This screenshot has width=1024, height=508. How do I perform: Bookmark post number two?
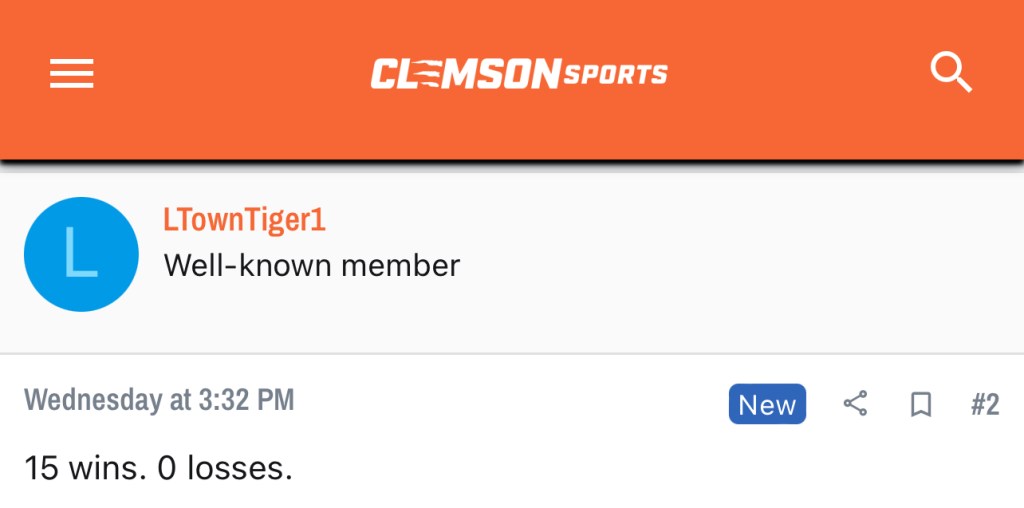click(920, 404)
